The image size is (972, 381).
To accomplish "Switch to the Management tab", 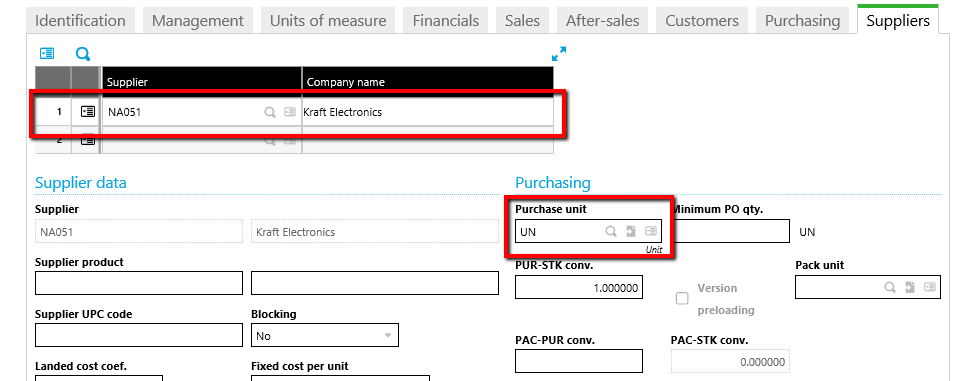I will point(198,20).
